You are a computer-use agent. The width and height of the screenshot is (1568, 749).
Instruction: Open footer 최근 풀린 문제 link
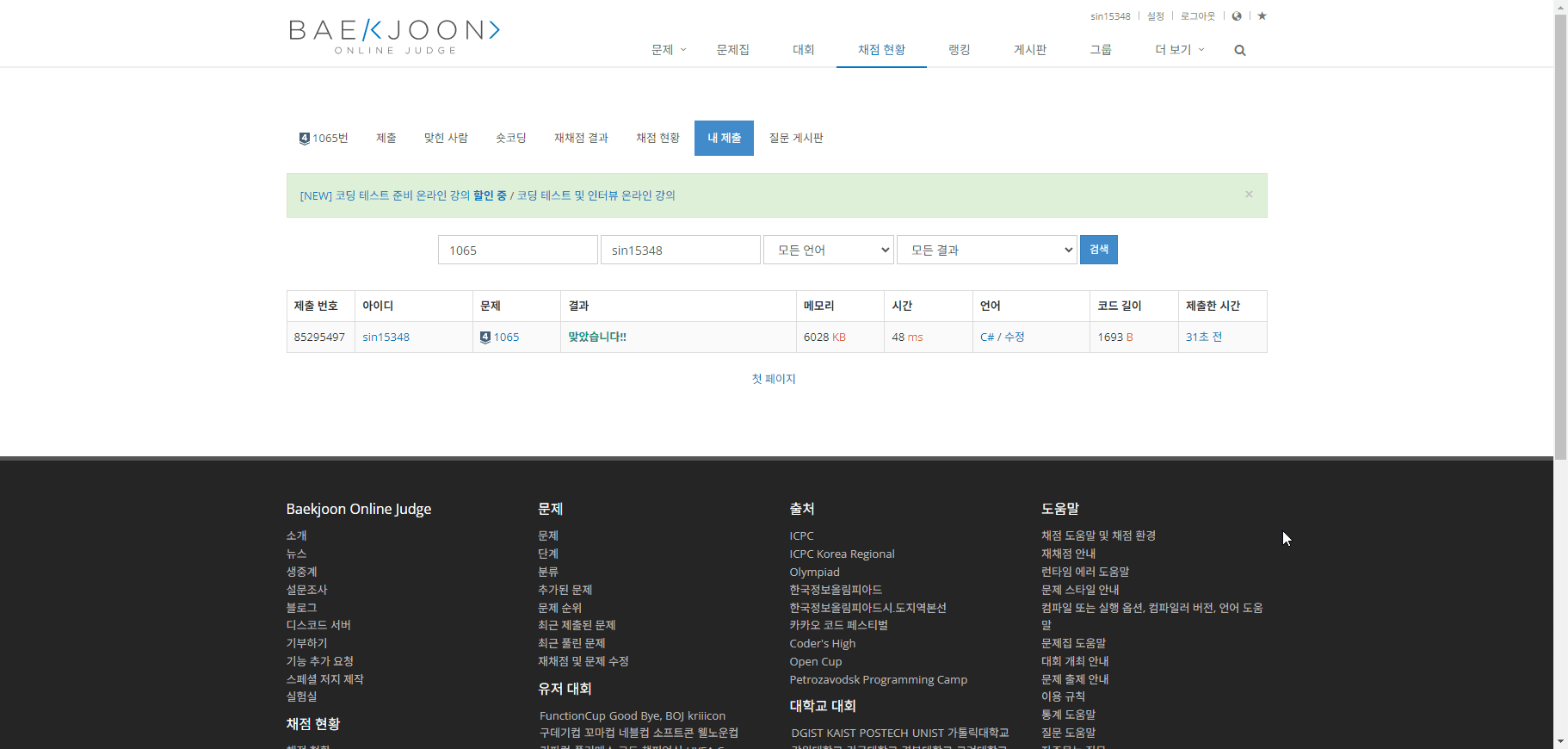pyautogui.click(x=571, y=643)
